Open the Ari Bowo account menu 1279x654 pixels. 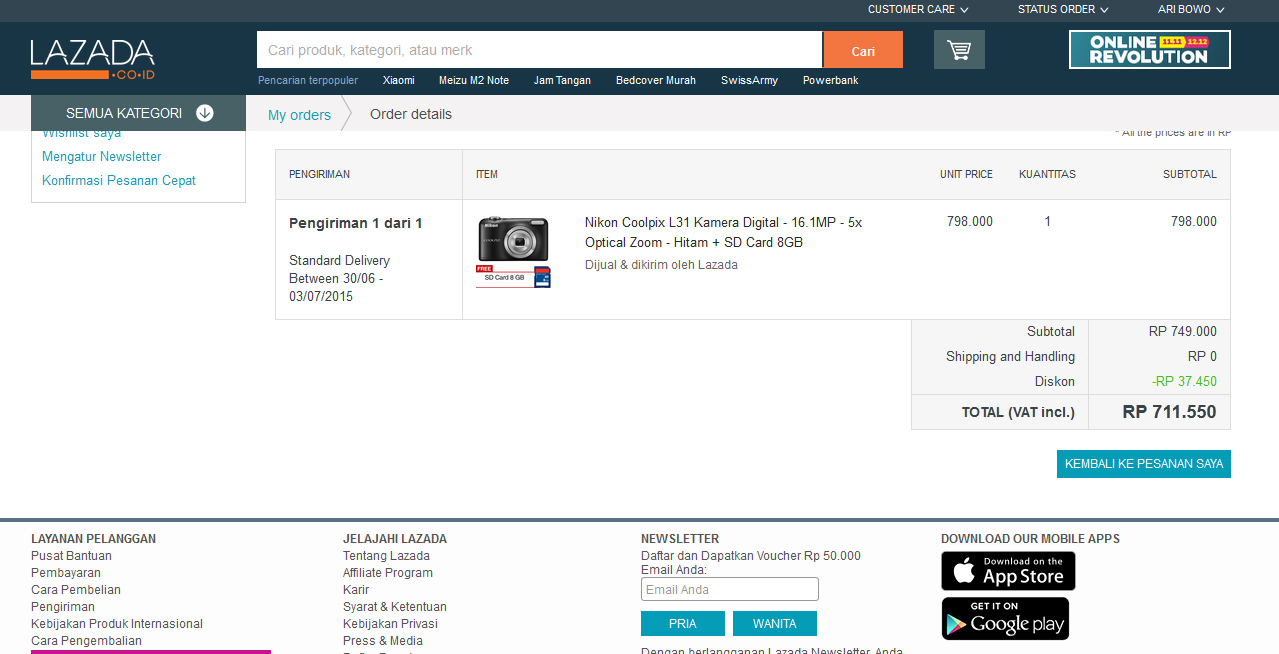[1190, 10]
